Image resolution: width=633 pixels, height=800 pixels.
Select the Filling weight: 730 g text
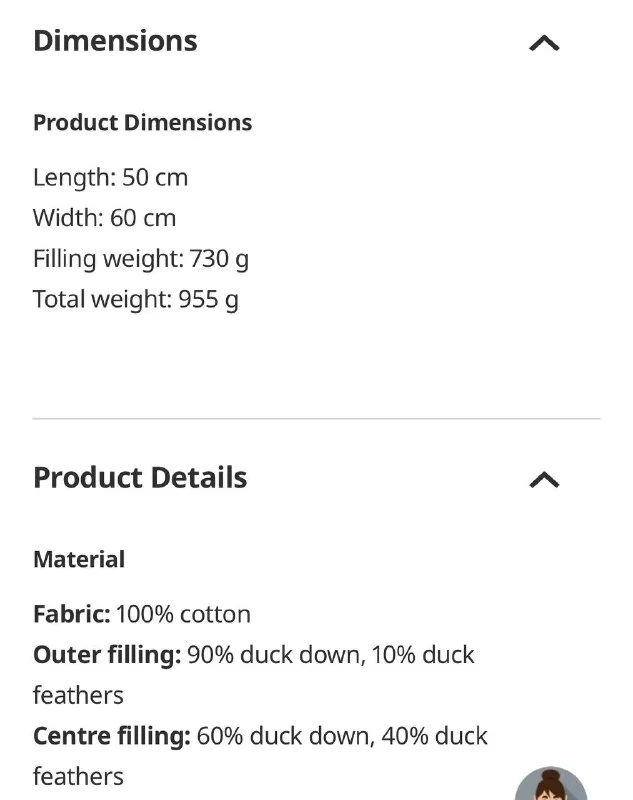(140, 259)
